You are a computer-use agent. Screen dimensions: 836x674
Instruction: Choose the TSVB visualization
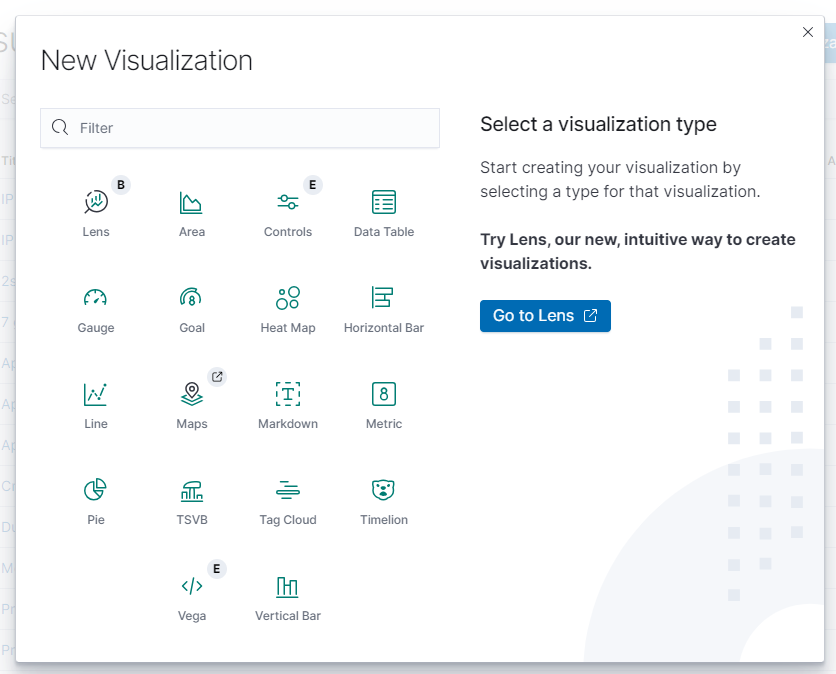(x=192, y=491)
